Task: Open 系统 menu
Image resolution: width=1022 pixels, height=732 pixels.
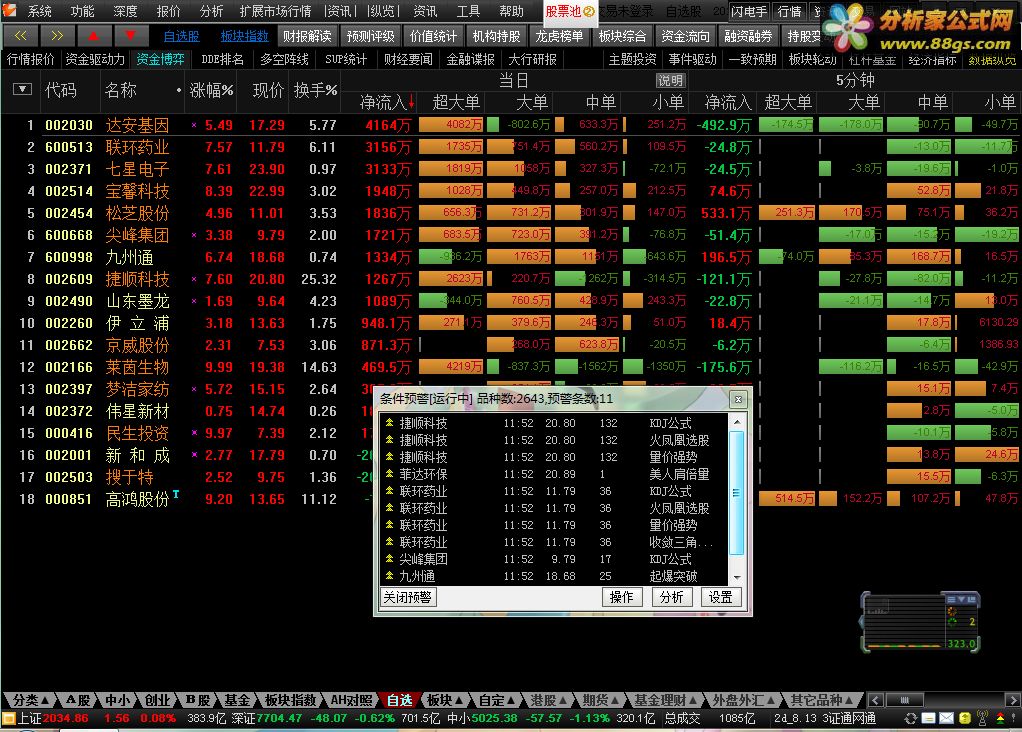Action: (39, 11)
